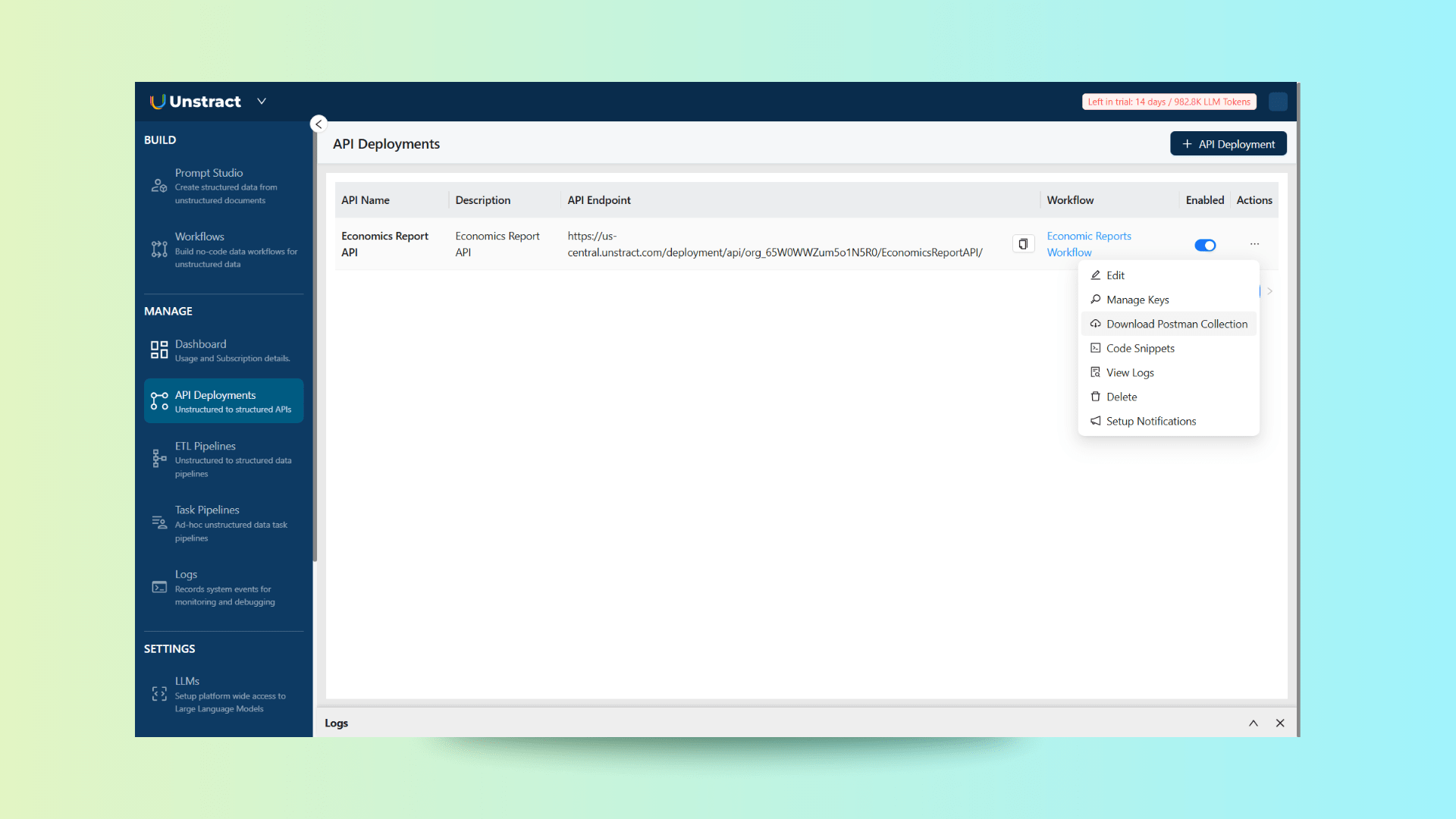Open the user profile avatar top right

(1278, 101)
